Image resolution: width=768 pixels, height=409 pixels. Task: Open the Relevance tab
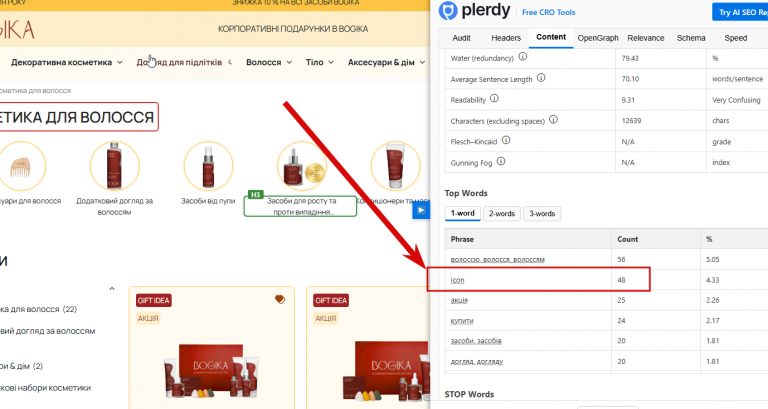coord(646,38)
